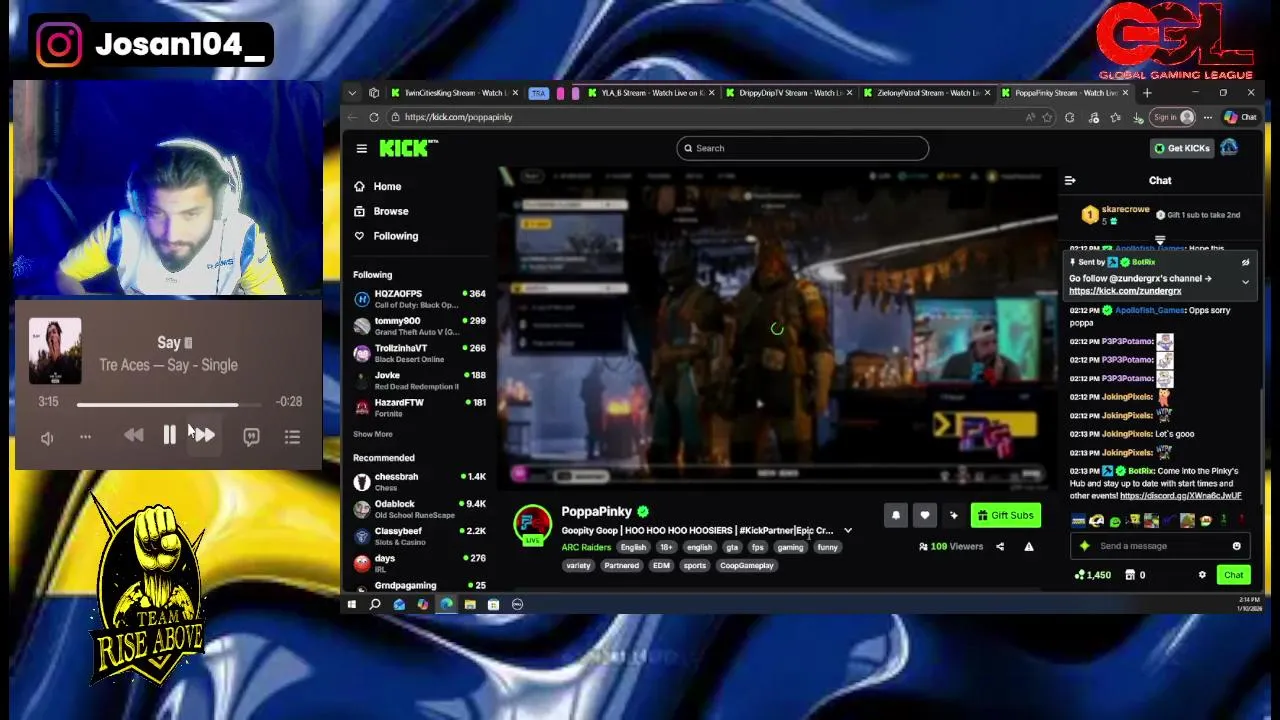Click the KICK logo
This screenshot has height=720, width=1280.
tap(408, 148)
